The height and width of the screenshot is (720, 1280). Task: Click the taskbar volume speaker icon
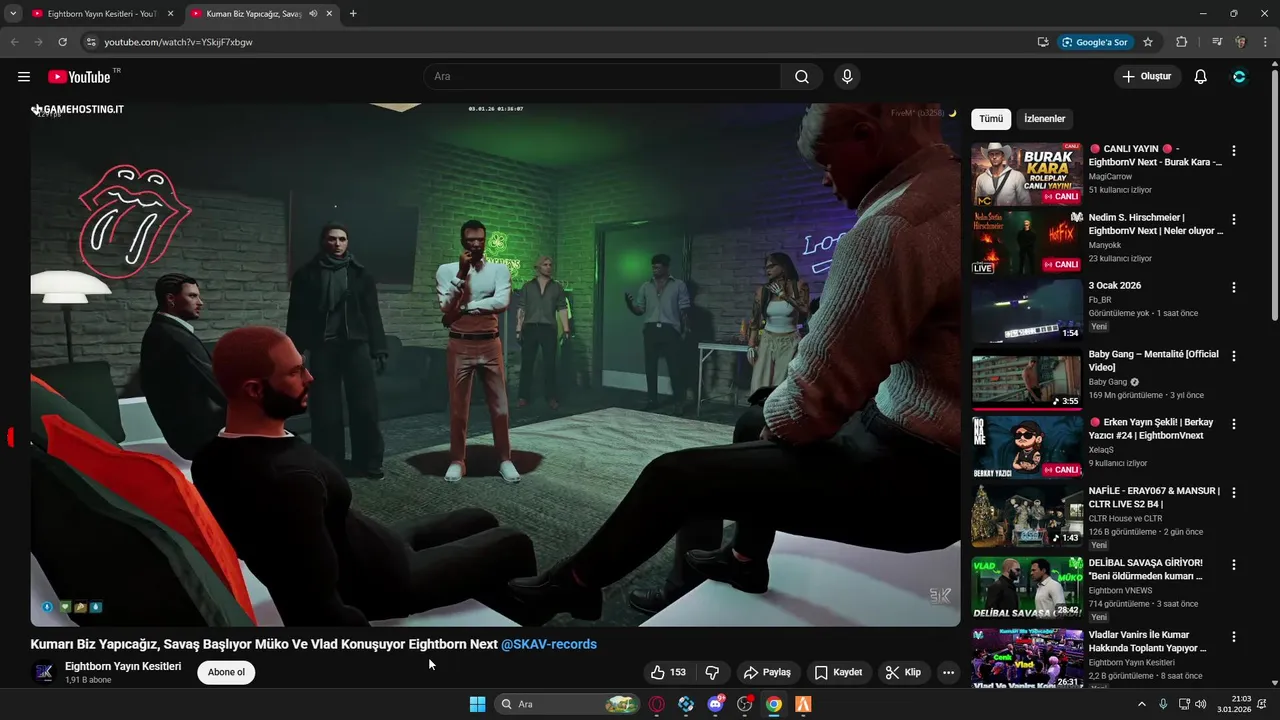1200,704
